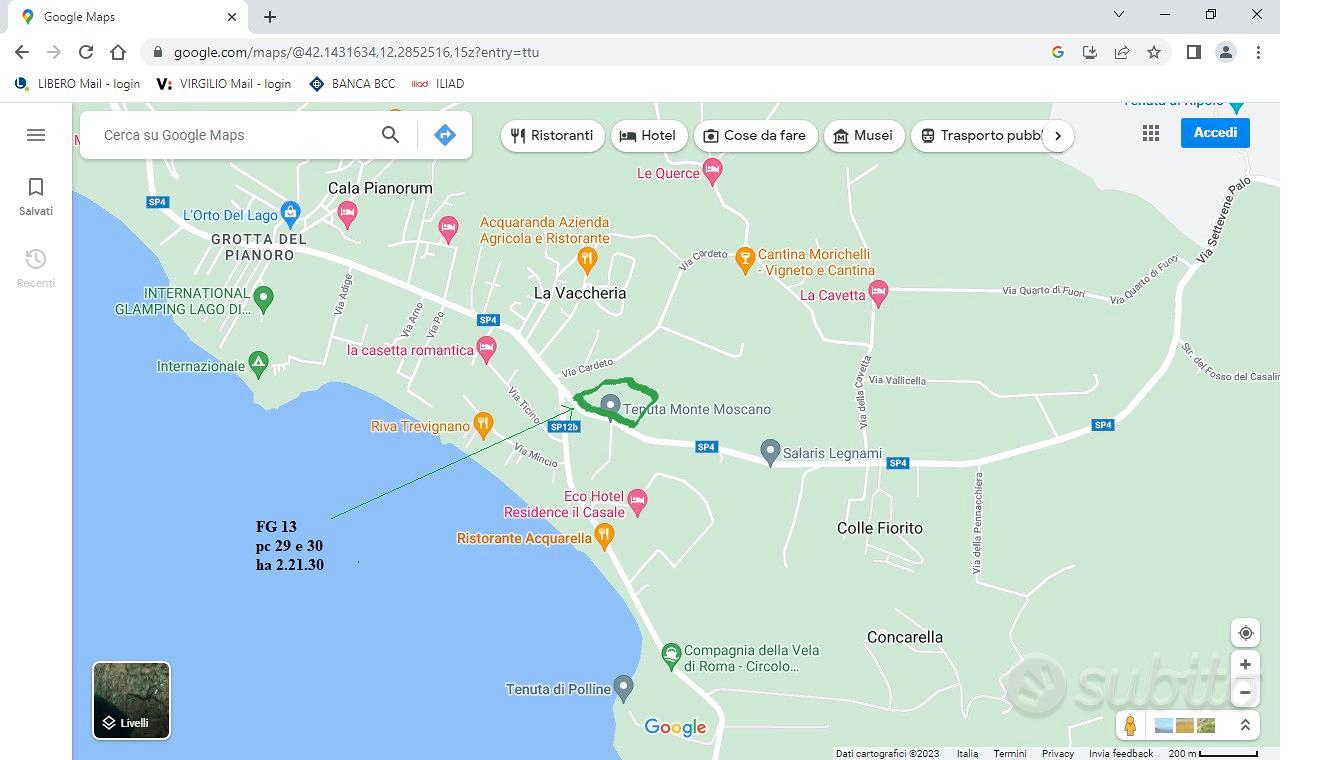
Task: Click the Colle Fiorito place label
Action: (x=880, y=528)
